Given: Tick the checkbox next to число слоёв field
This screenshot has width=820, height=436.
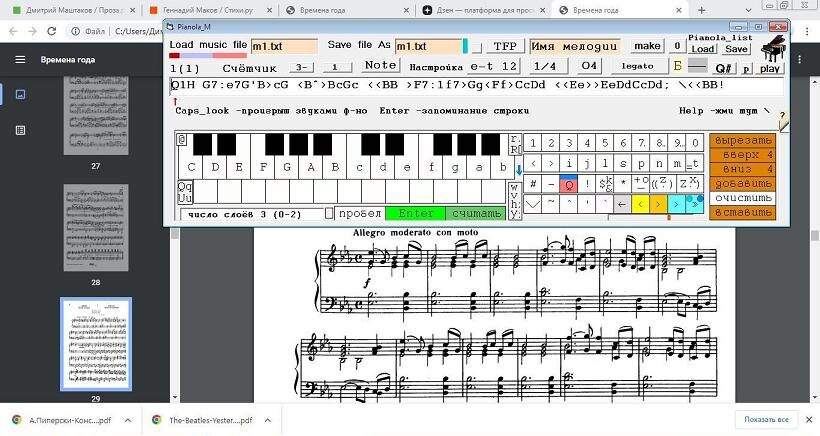Looking at the screenshot, I should (x=329, y=213).
